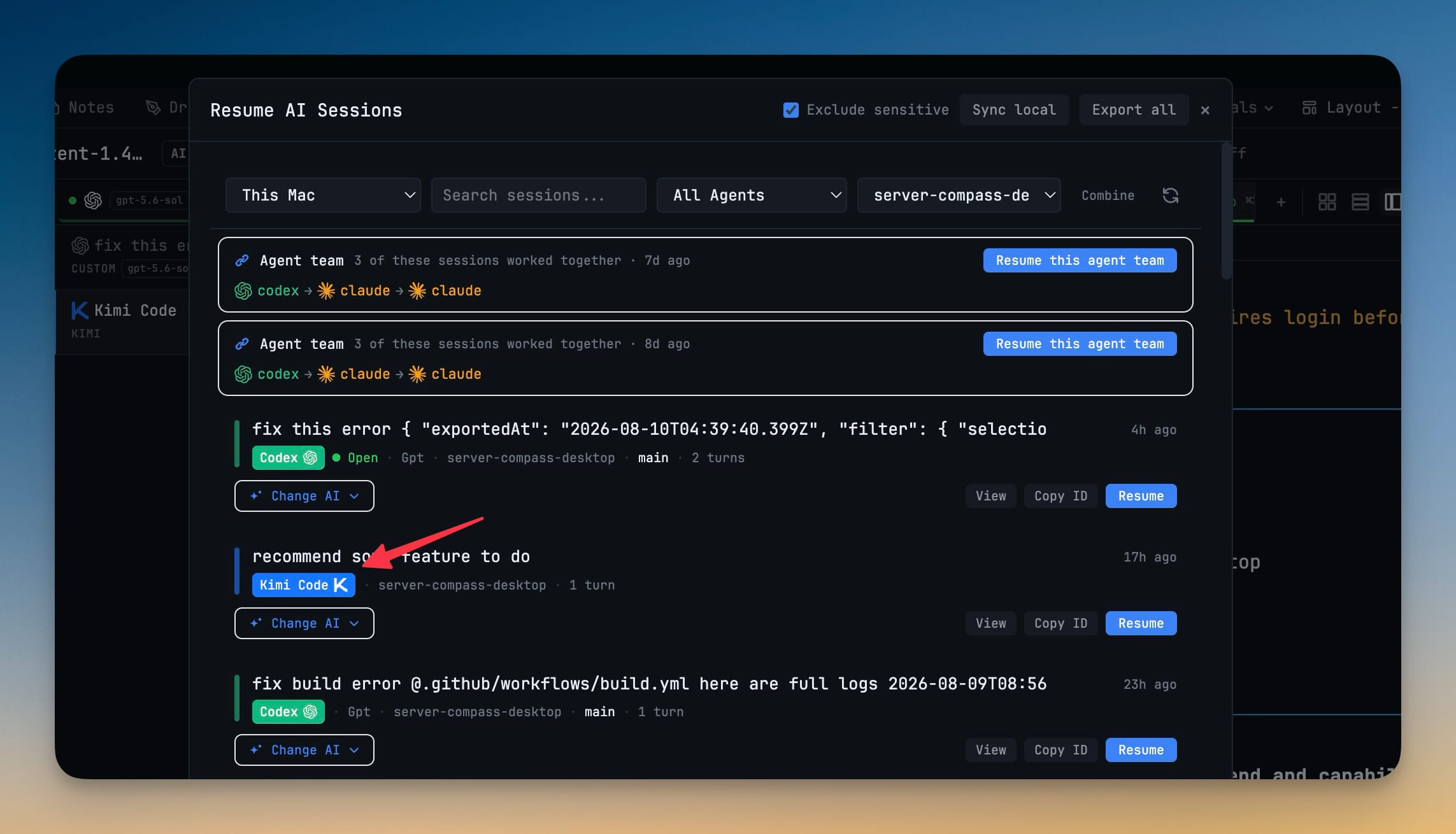The image size is (1456, 834).
Task: Copy ID of recommend feature session
Action: (x=1060, y=623)
